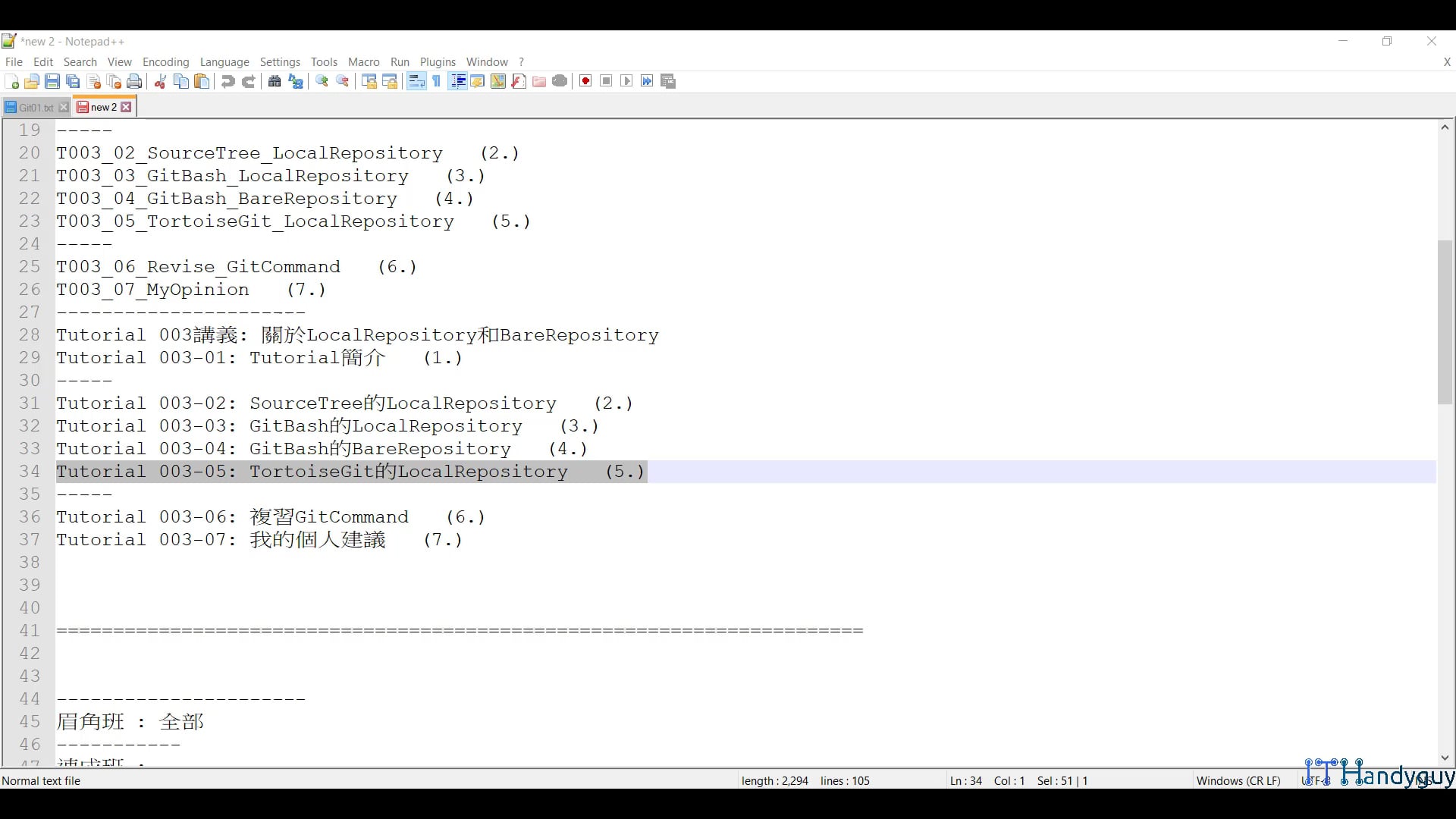1456x819 pixels.
Task: Click the Zoom in magnifier icon
Action: [322, 82]
